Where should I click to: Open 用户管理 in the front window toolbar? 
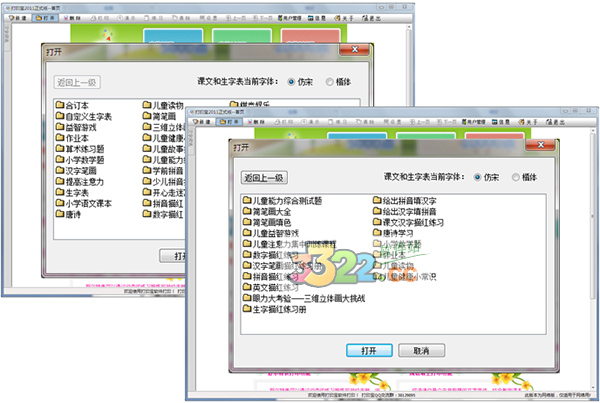point(474,122)
